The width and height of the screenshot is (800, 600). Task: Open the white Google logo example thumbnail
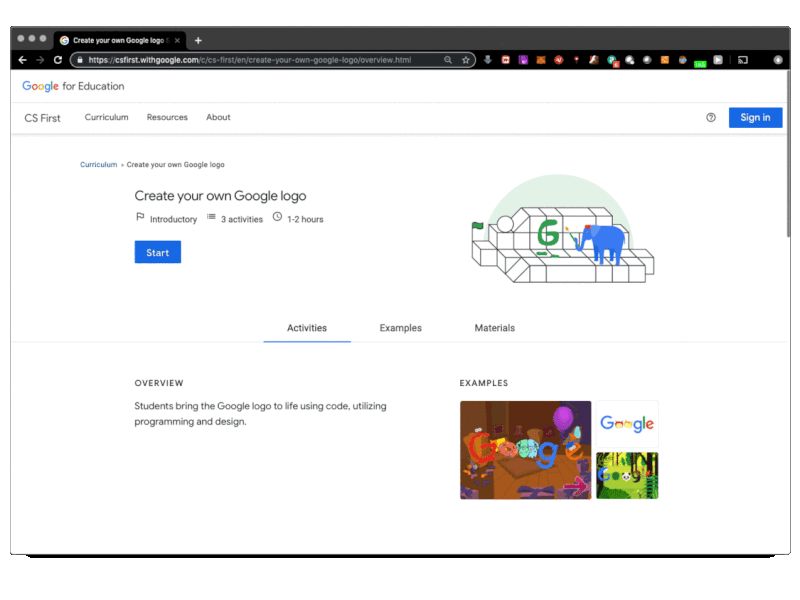coord(627,424)
